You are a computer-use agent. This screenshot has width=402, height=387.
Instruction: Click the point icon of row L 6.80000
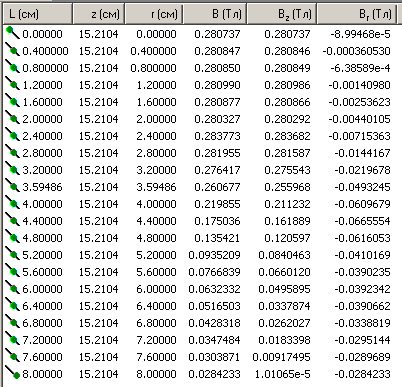pos(12,322)
